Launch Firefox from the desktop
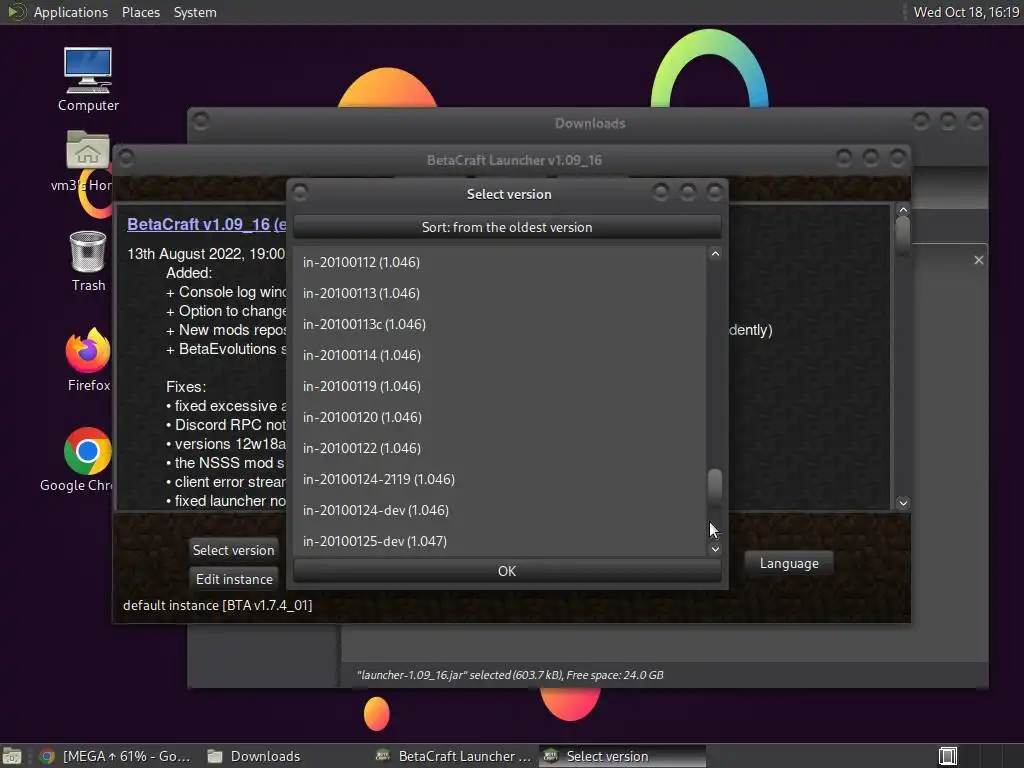The image size is (1024, 768). [88, 359]
